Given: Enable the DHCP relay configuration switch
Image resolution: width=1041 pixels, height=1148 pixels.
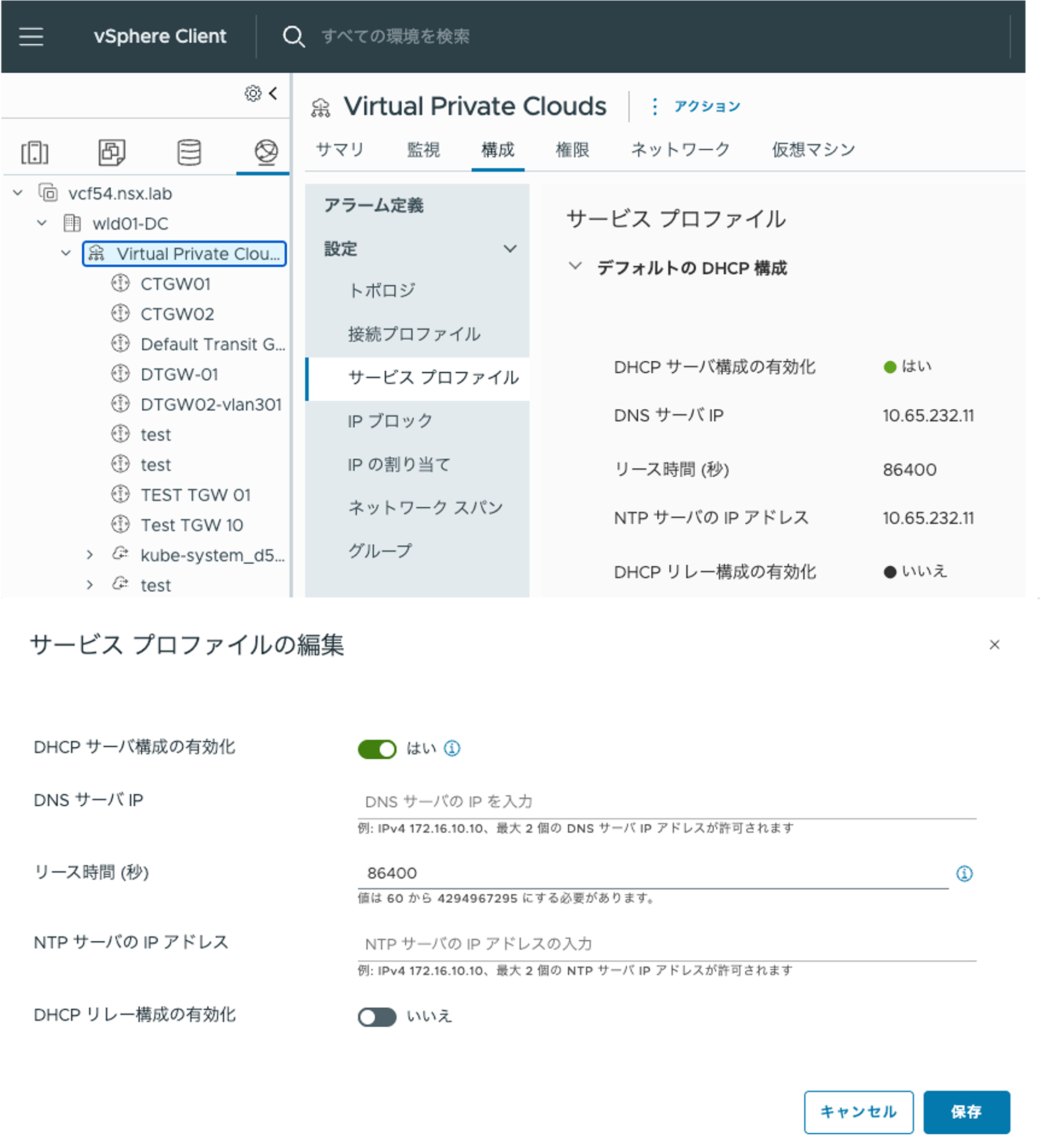Looking at the screenshot, I should click(377, 1017).
